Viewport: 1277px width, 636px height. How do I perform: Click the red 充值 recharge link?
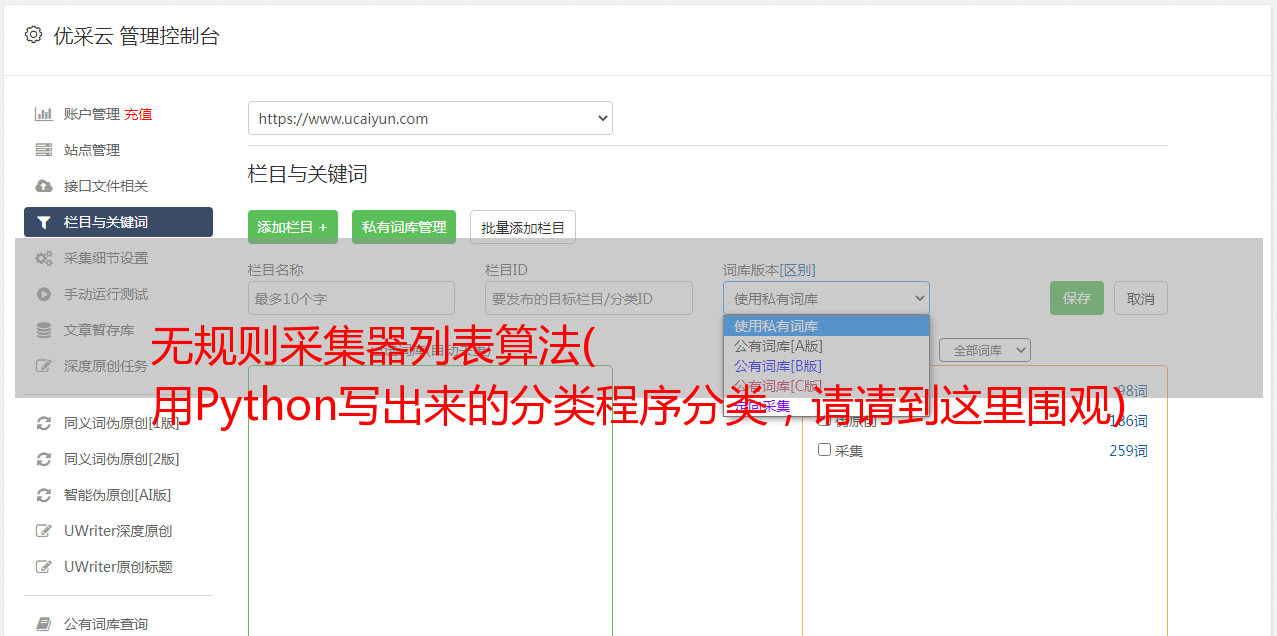[138, 114]
